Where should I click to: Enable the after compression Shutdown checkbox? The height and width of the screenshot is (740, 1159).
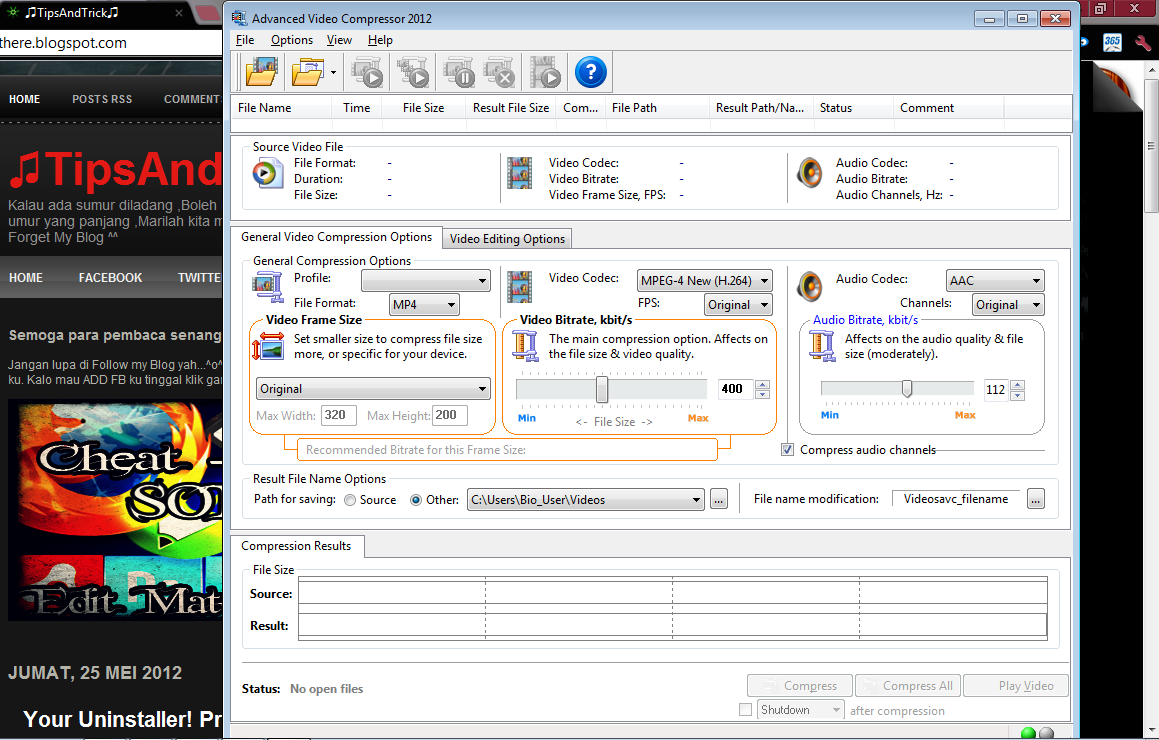[746, 710]
